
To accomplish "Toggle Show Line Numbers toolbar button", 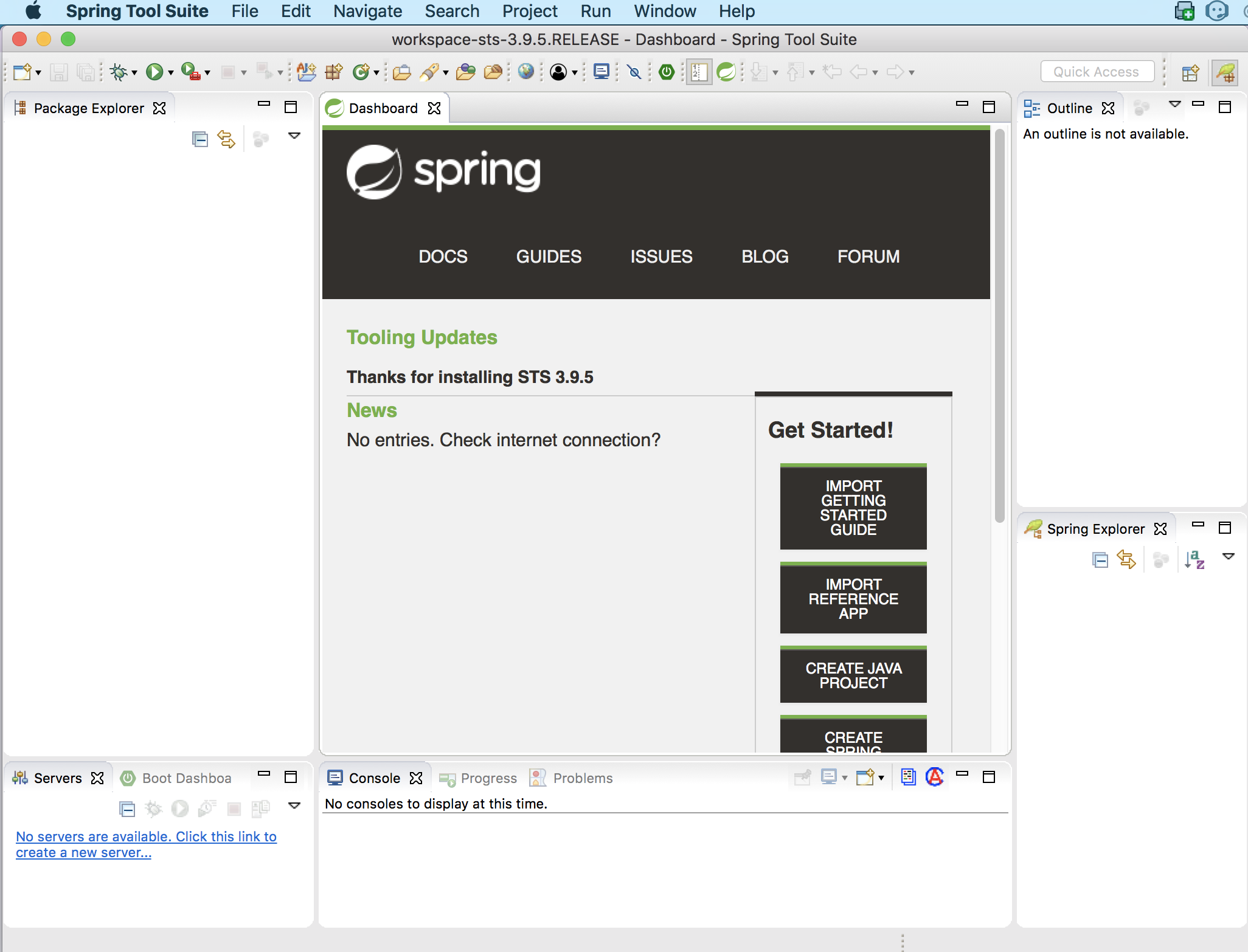I will click(699, 72).
